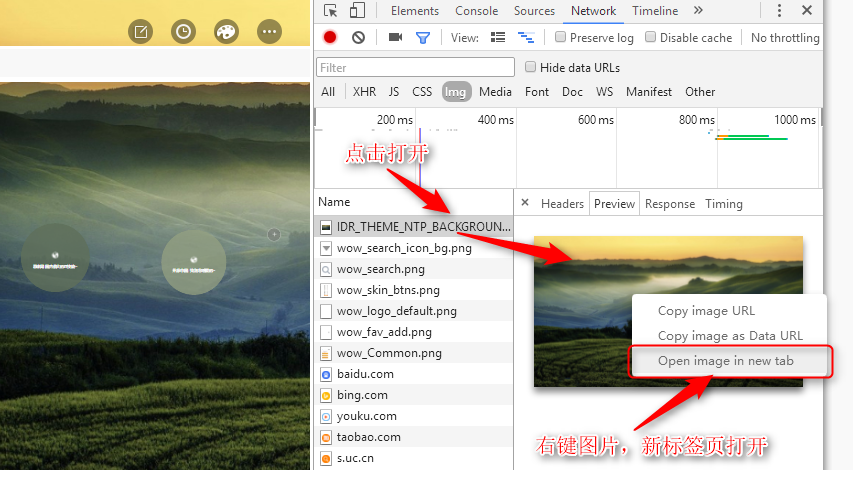This screenshot has width=853, height=483.
Task: Toggle device toolbar icon
Action: point(357,10)
